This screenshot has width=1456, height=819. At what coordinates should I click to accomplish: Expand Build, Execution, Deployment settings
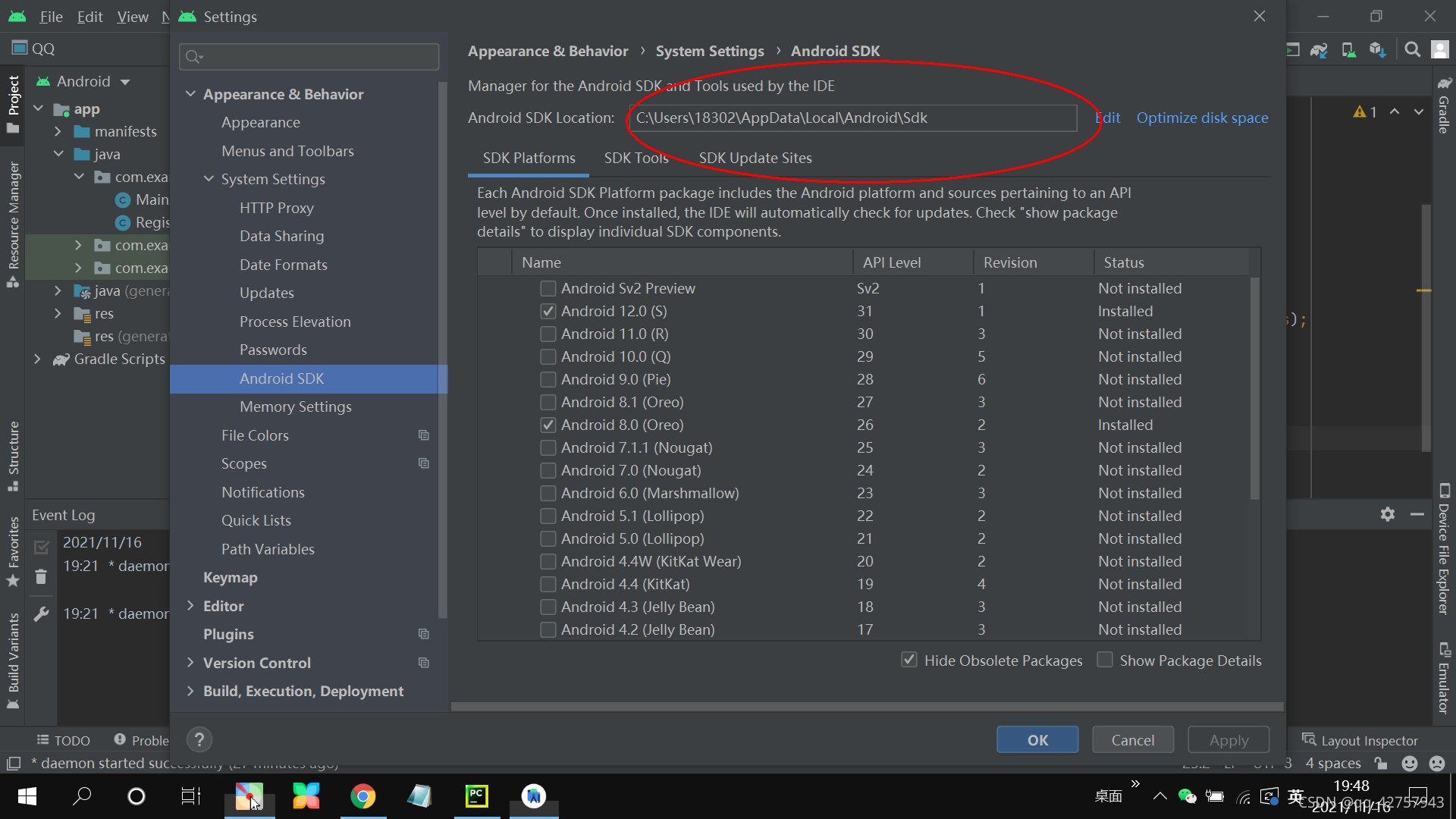pos(190,691)
